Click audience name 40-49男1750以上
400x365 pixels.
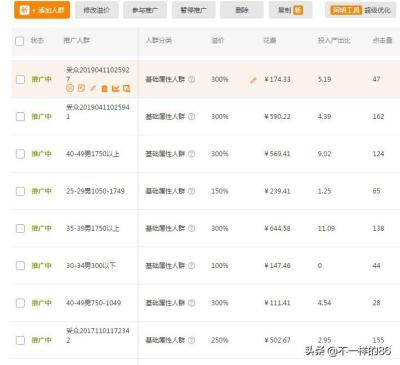coord(93,154)
